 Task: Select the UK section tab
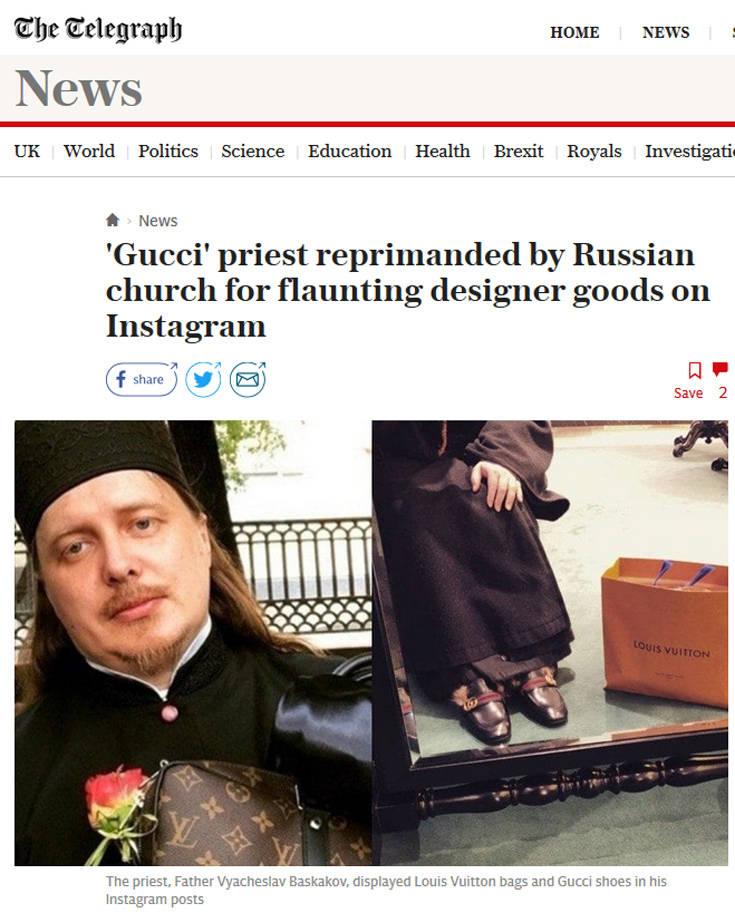(27, 151)
